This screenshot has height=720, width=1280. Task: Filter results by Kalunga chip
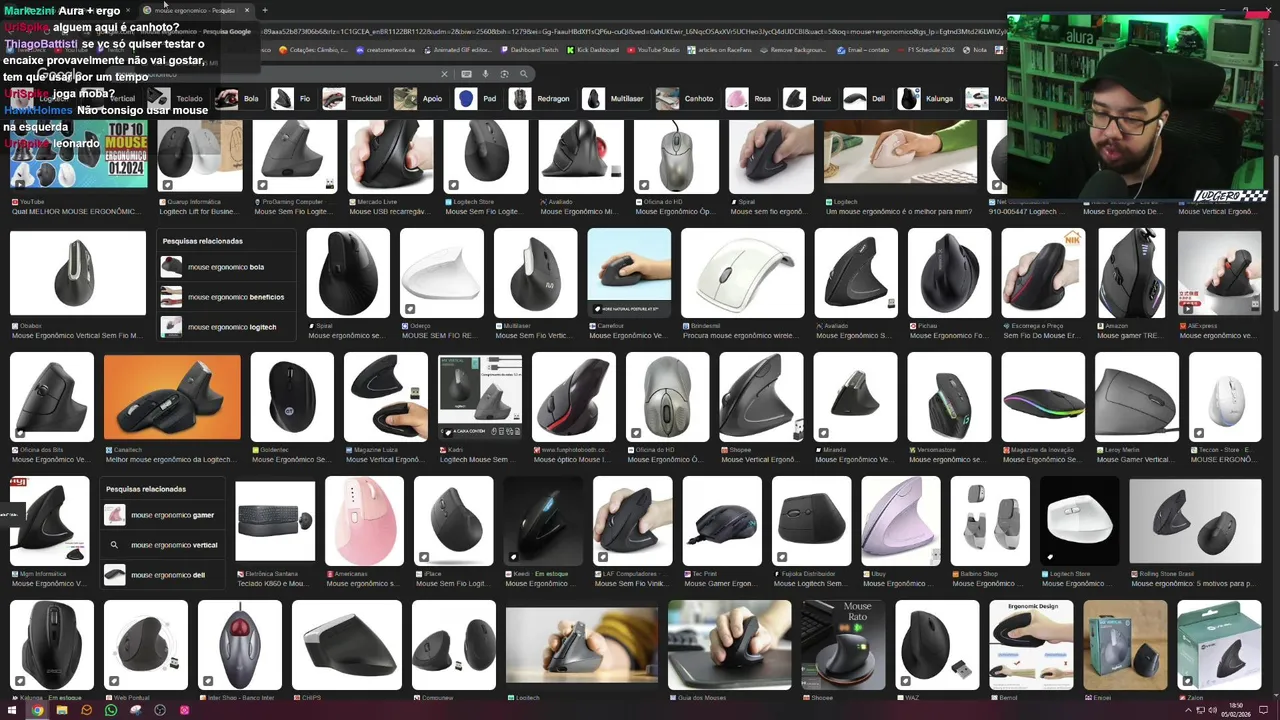tap(926, 98)
